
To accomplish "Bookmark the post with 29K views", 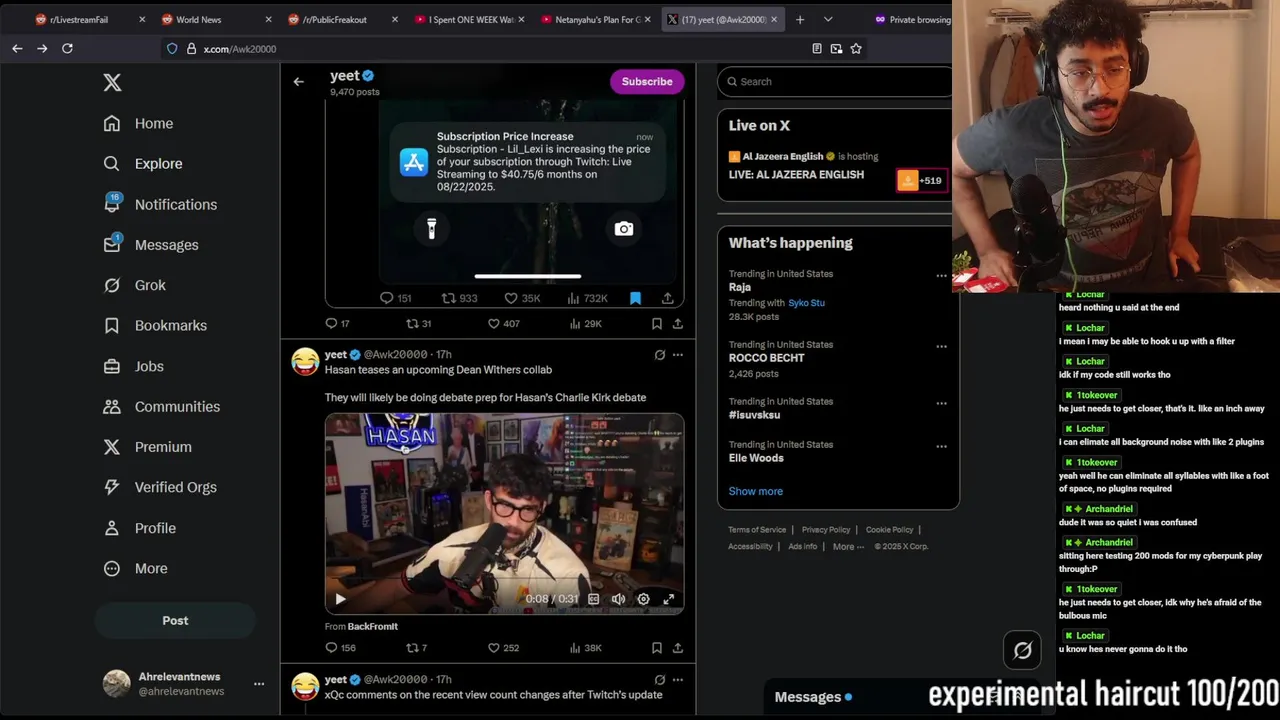I will (x=656, y=323).
